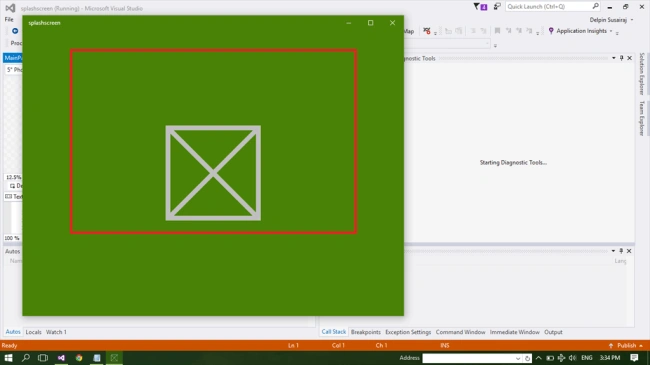
Task: Click the ENG language indicator
Action: click(587, 358)
